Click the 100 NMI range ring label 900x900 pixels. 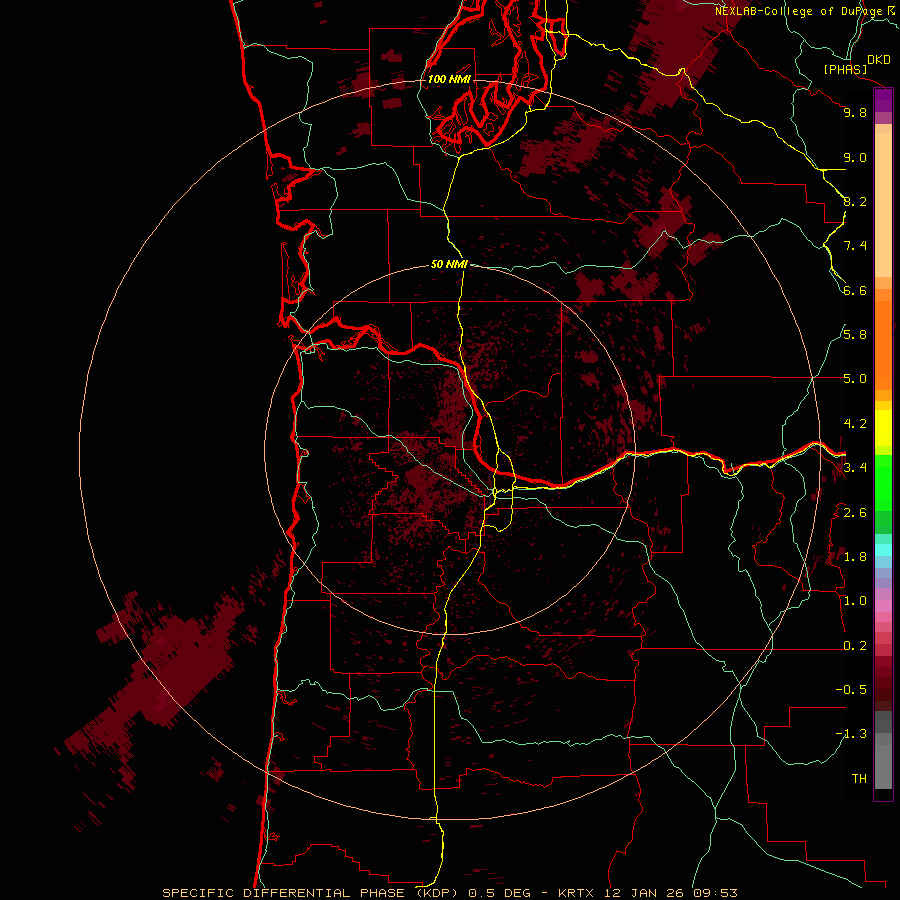coord(449,79)
